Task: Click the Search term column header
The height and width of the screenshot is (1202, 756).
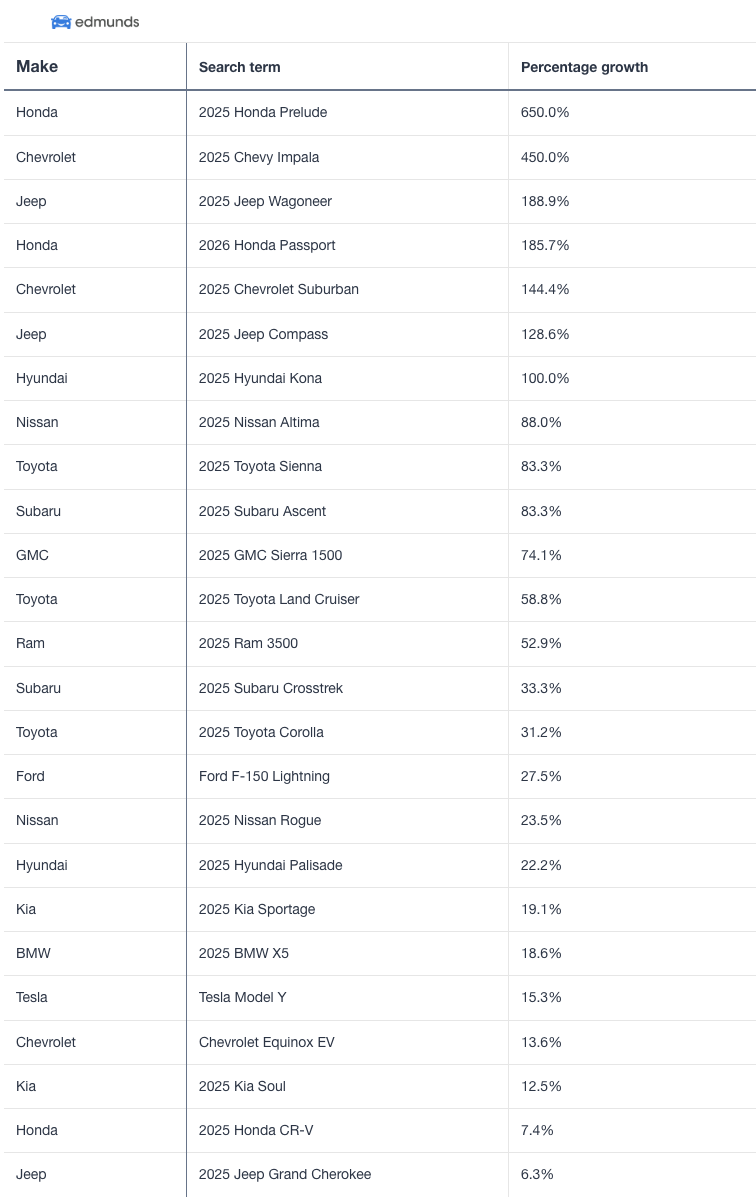Action: (x=239, y=67)
